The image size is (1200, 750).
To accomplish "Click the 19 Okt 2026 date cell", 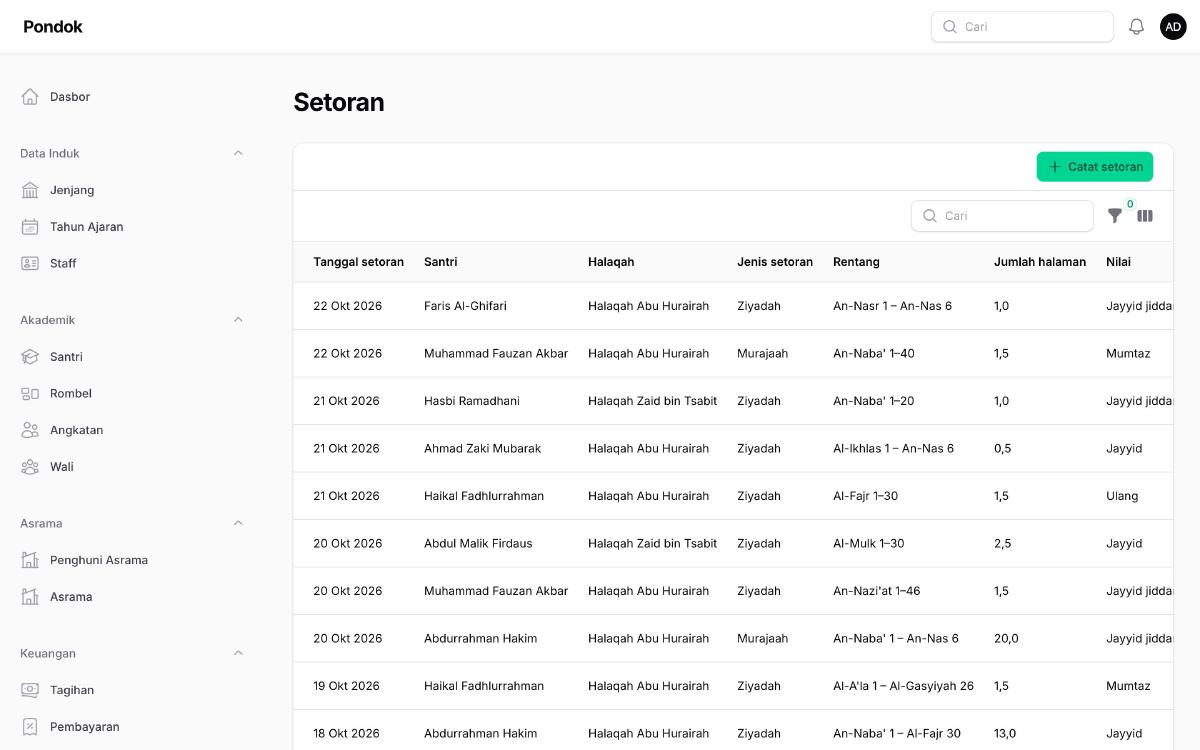I will point(346,686).
